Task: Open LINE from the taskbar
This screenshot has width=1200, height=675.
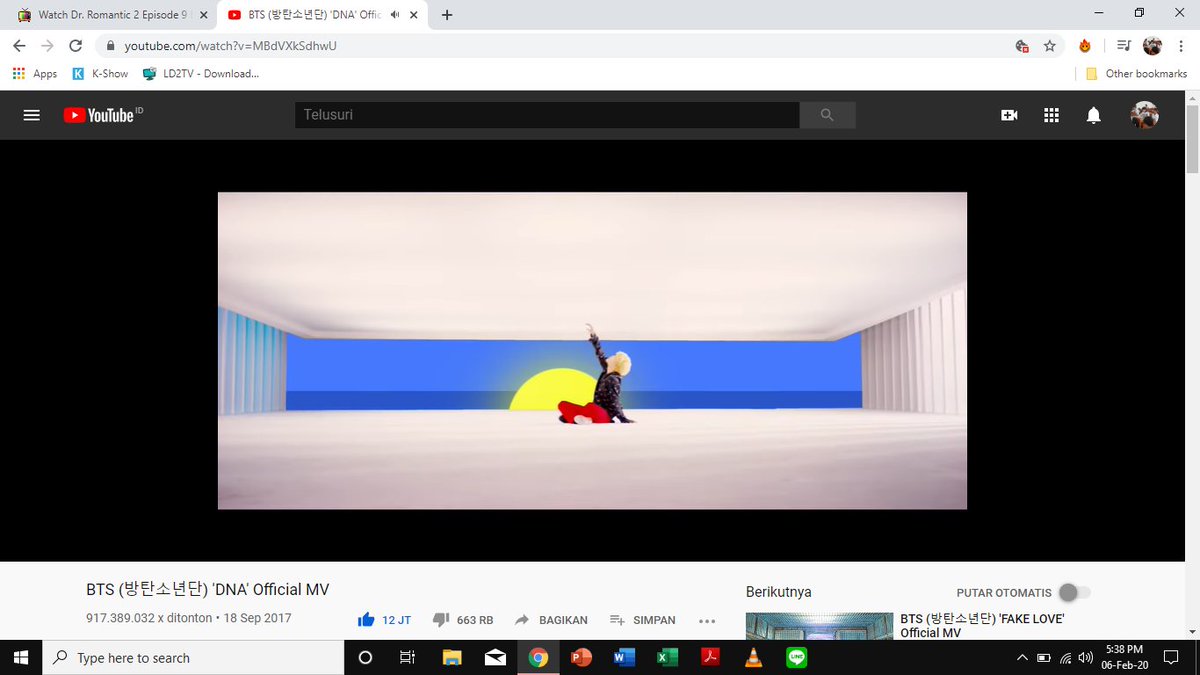Action: pos(796,657)
